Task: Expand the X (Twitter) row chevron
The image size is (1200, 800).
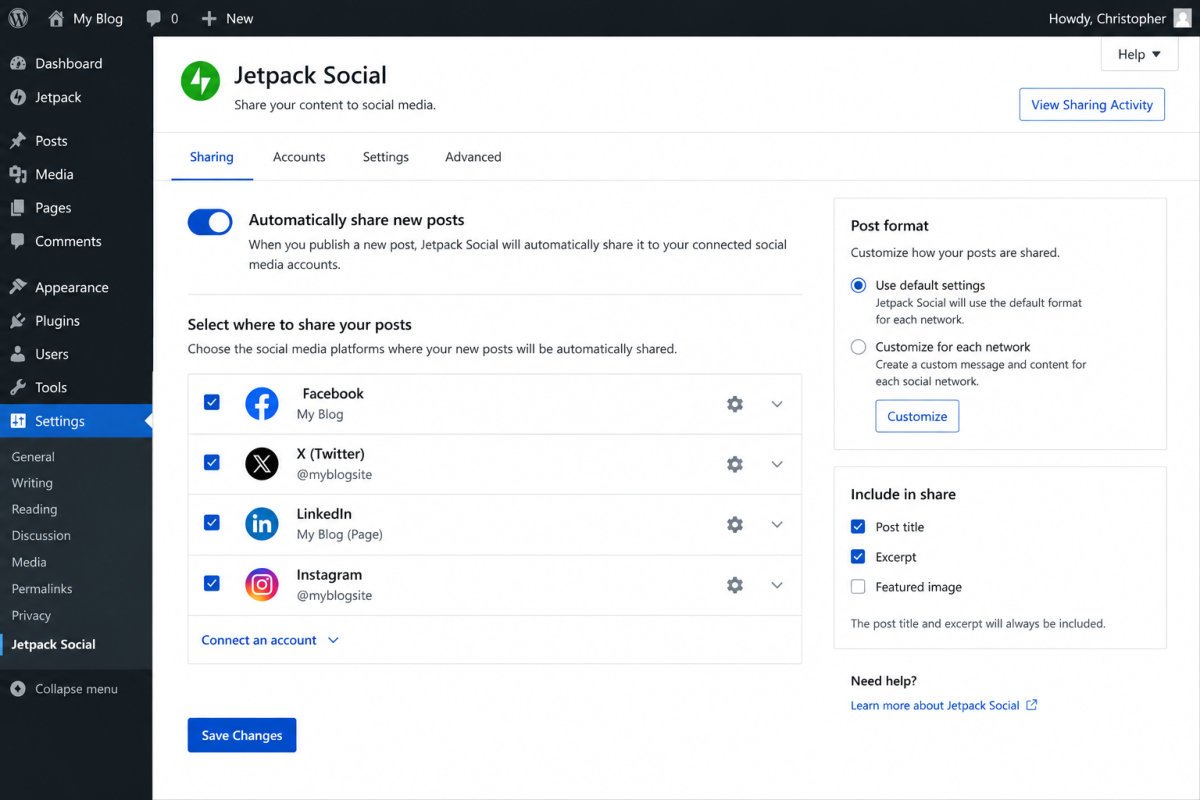Action: (x=777, y=464)
